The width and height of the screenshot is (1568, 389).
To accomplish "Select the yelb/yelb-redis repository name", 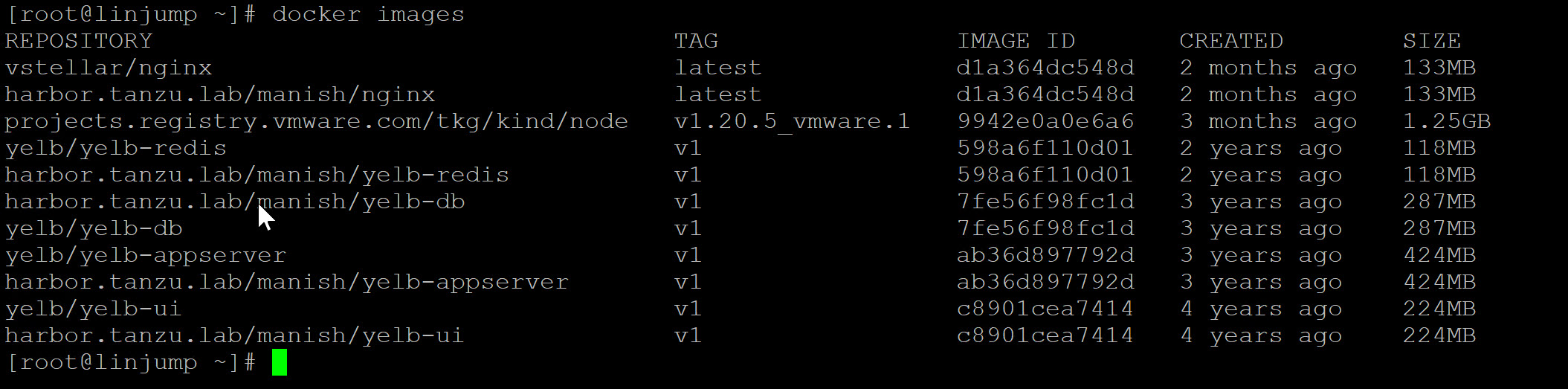I will point(116,148).
